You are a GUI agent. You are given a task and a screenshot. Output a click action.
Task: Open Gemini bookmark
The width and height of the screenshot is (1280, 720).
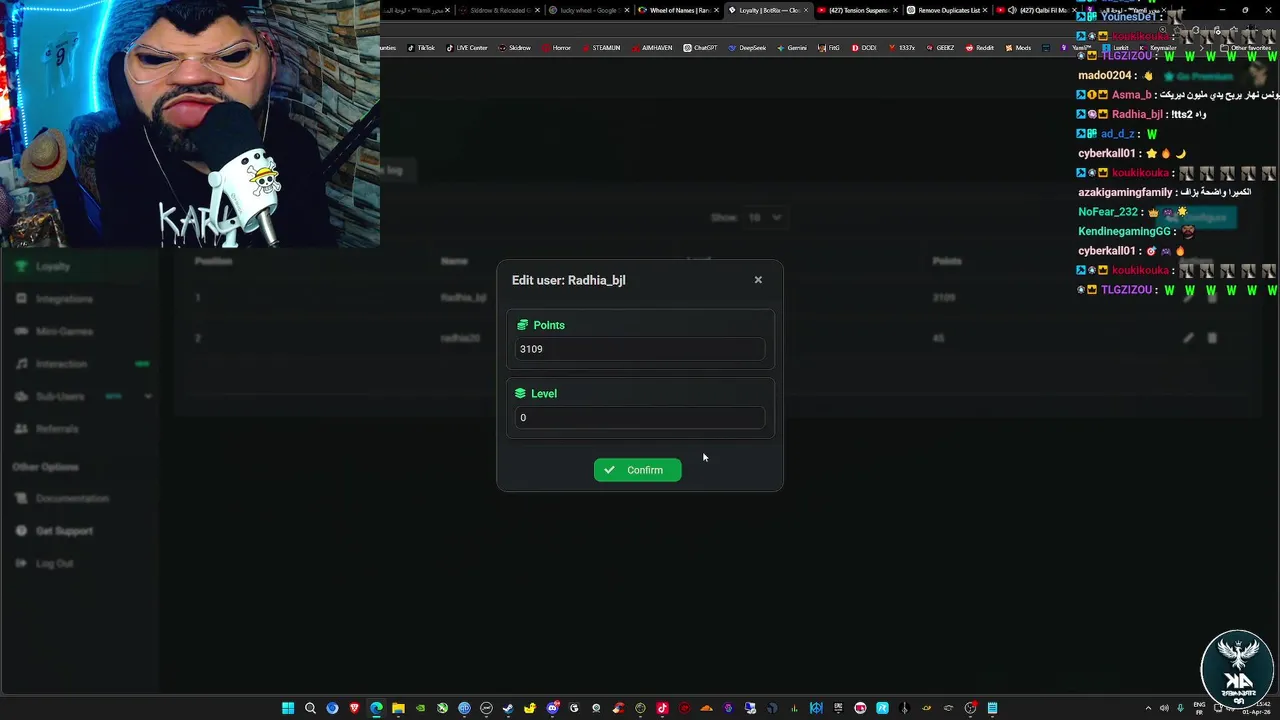coord(792,48)
